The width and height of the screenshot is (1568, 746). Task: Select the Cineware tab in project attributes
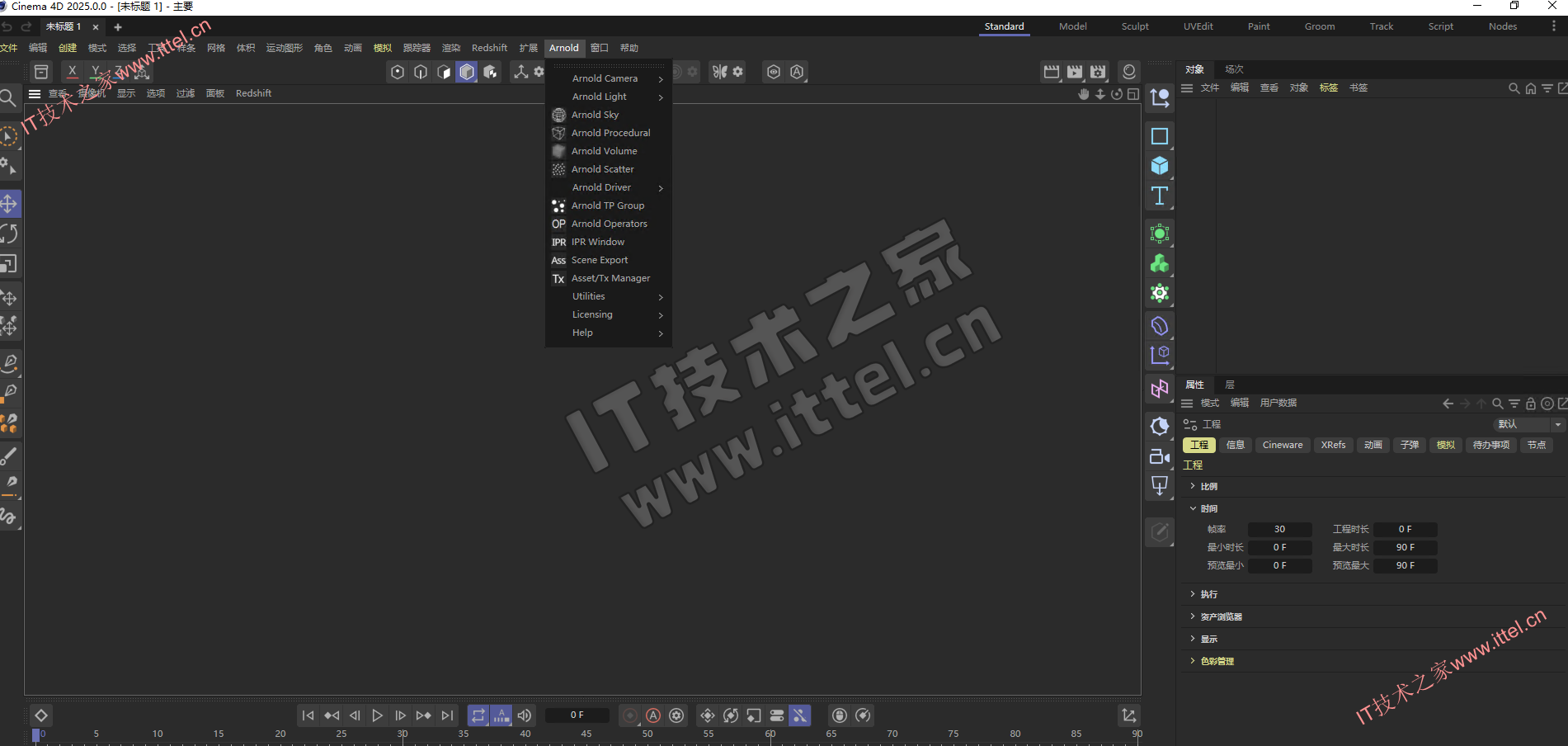pyautogui.click(x=1283, y=445)
